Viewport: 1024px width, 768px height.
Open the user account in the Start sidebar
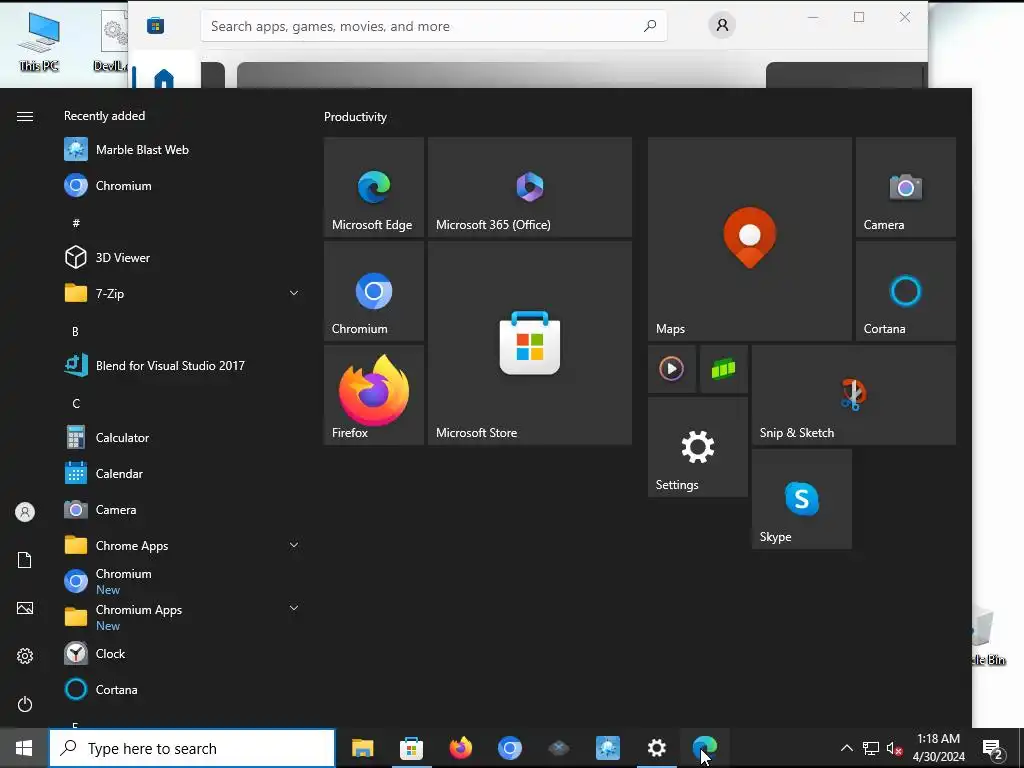(25, 512)
